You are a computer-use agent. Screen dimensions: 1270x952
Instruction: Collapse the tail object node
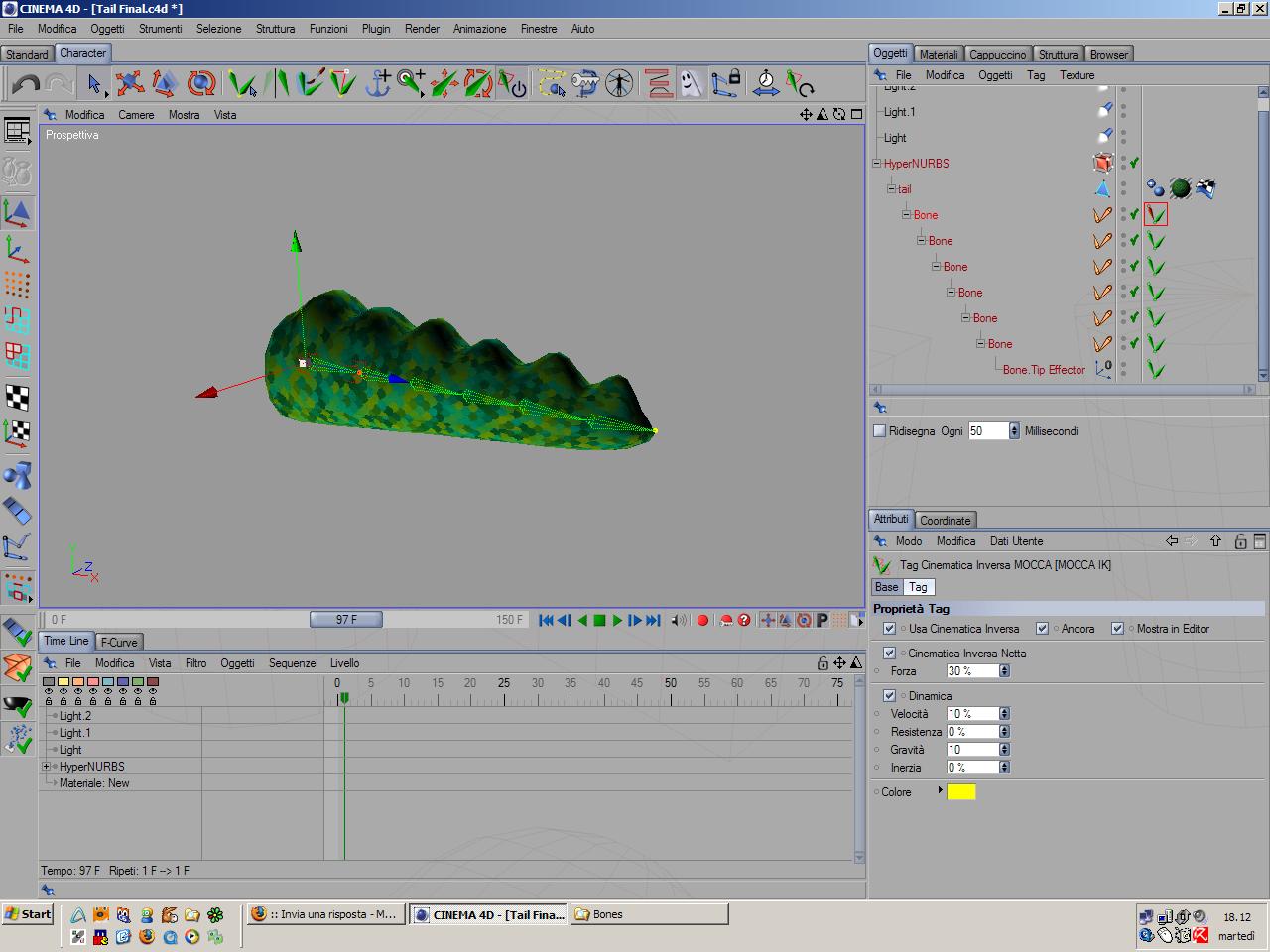(891, 189)
